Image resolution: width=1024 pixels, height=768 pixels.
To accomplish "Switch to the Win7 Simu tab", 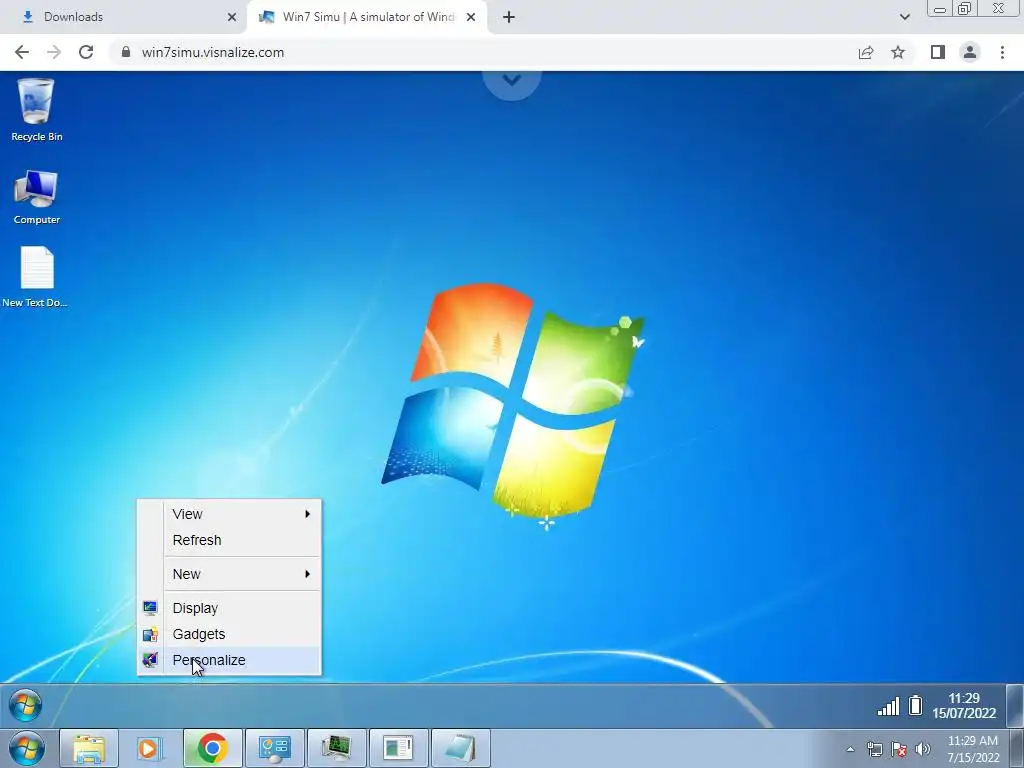I will pyautogui.click(x=368, y=17).
